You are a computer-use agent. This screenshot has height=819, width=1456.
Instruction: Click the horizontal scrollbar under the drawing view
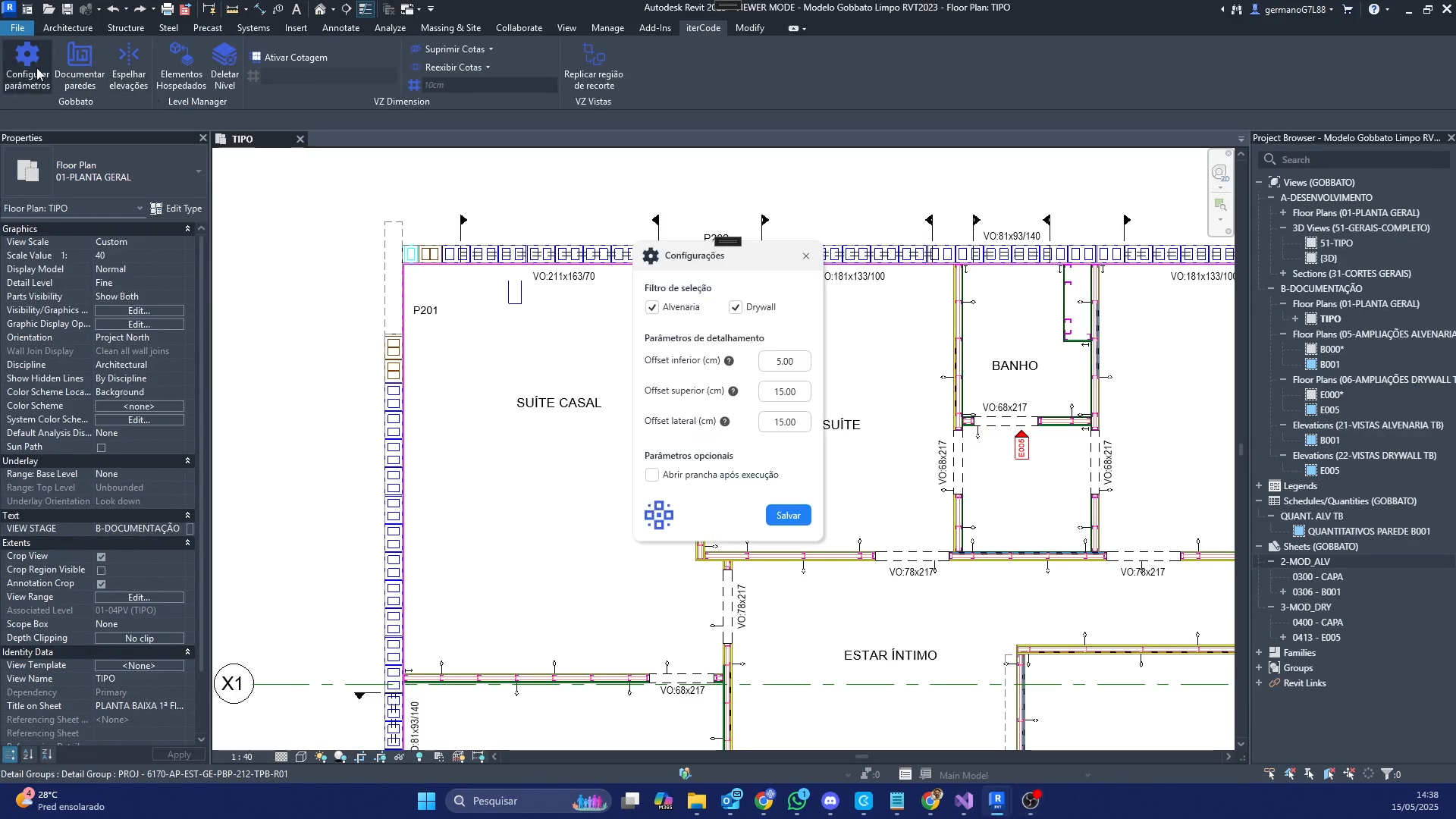861,756
